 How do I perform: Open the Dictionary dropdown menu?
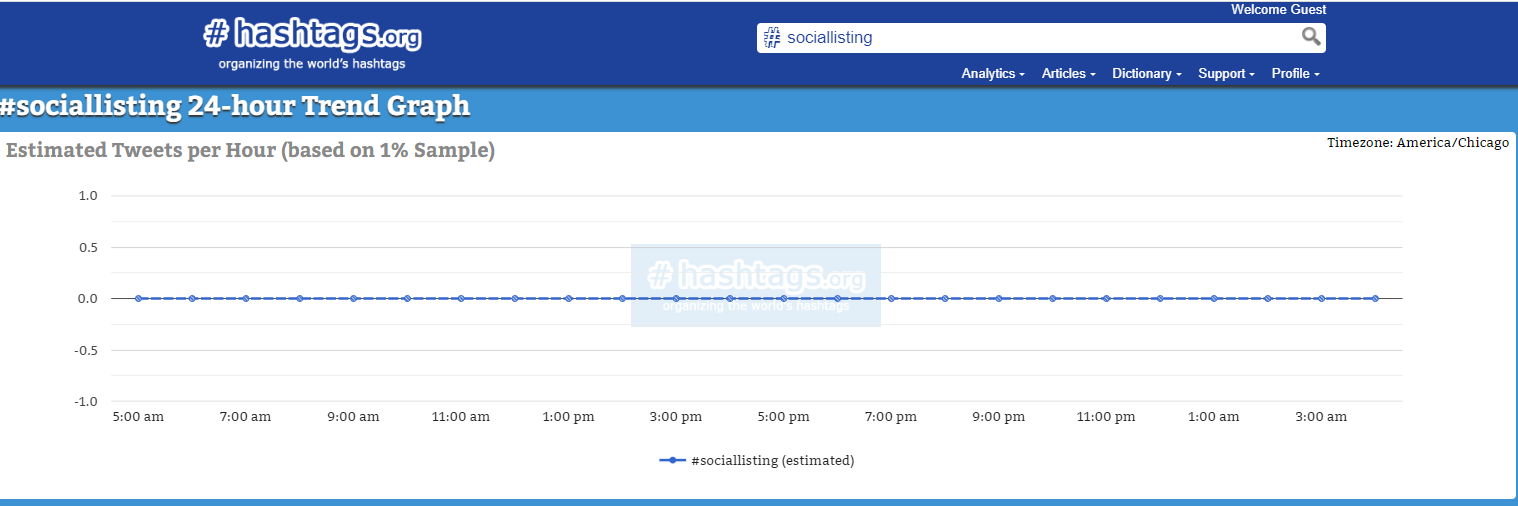pos(1147,74)
